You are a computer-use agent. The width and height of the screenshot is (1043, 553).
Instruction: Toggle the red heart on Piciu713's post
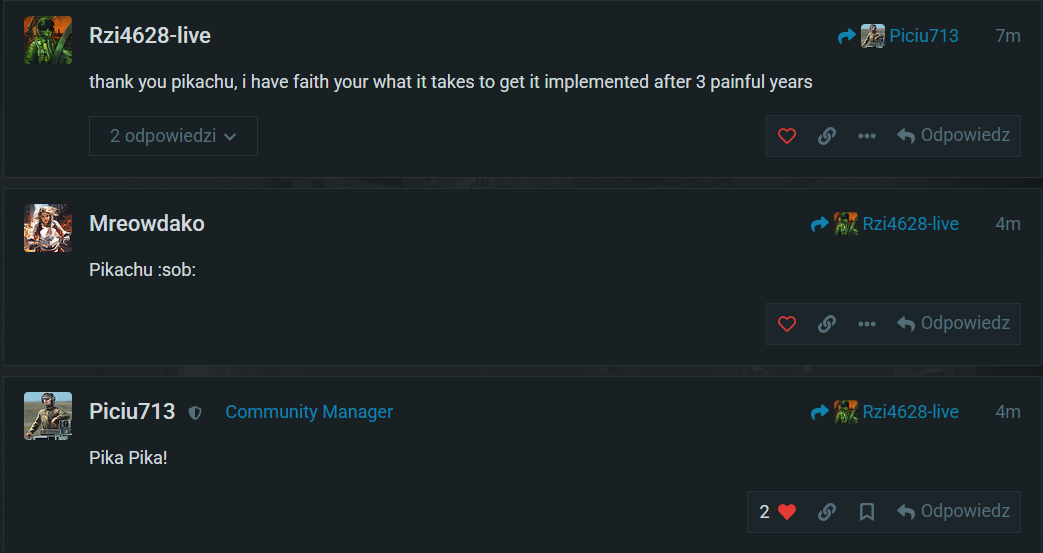point(787,511)
